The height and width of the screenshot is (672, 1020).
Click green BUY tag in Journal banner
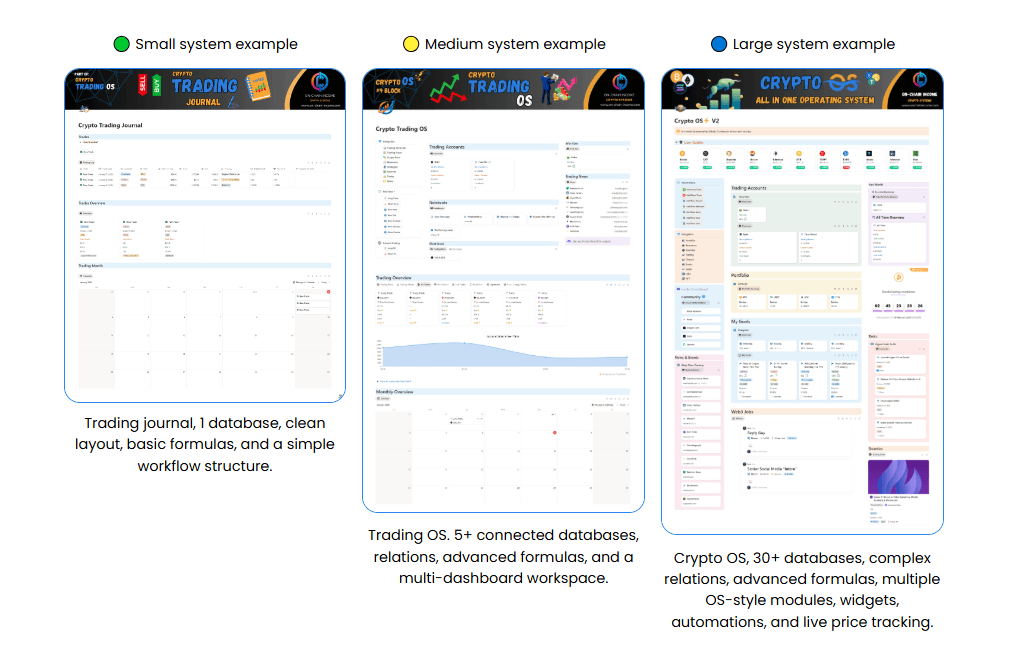(157, 85)
